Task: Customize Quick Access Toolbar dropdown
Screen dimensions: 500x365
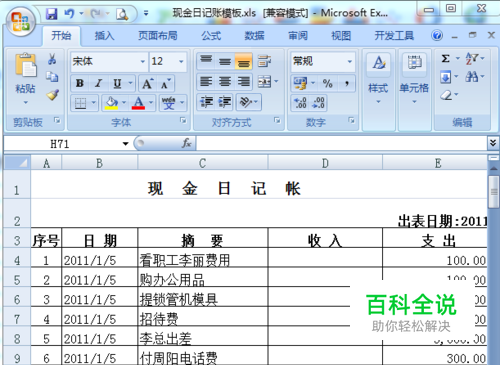Action: (x=146, y=14)
